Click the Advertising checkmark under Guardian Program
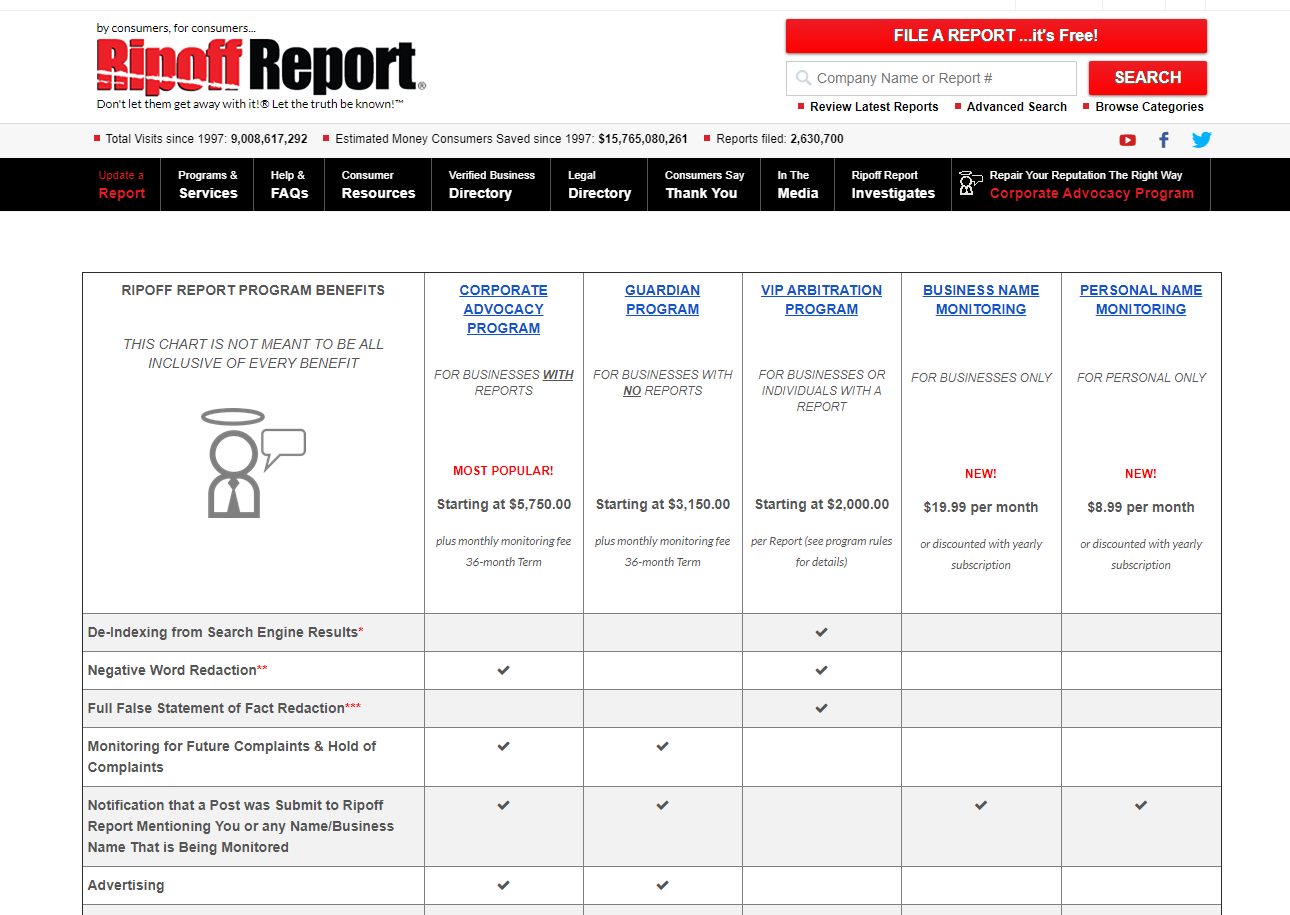 [662, 885]
